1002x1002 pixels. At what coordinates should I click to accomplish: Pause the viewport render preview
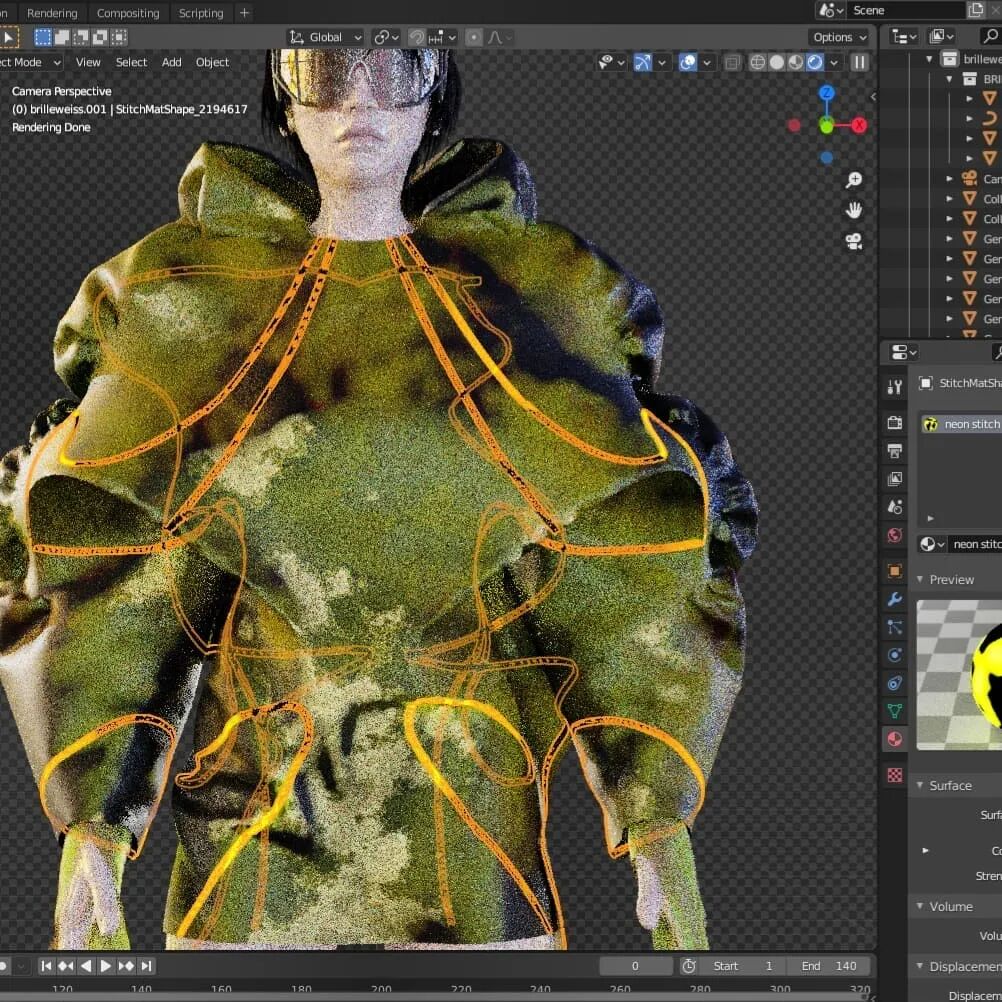pyautogui.click(x=859, y=62)
